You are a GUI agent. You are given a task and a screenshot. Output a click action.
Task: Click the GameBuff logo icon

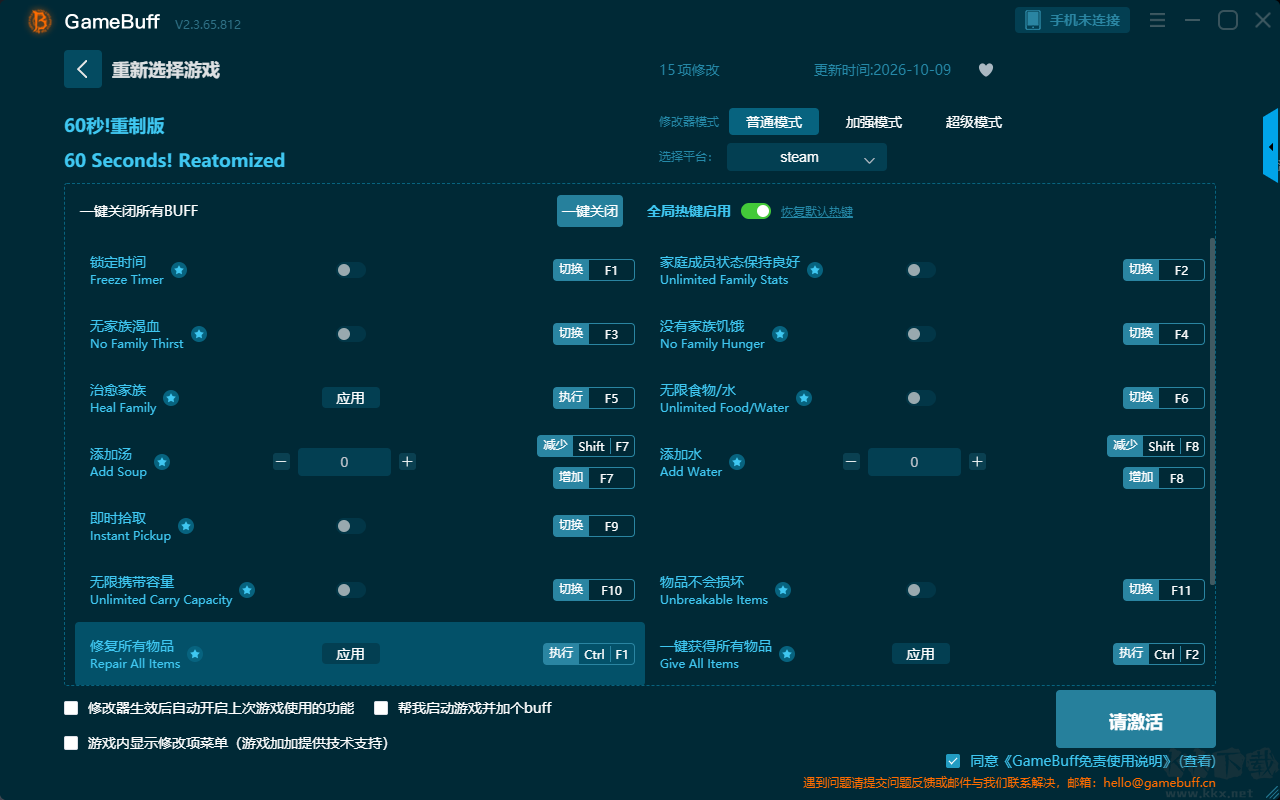pyautogui.click(x=40, y=22)
